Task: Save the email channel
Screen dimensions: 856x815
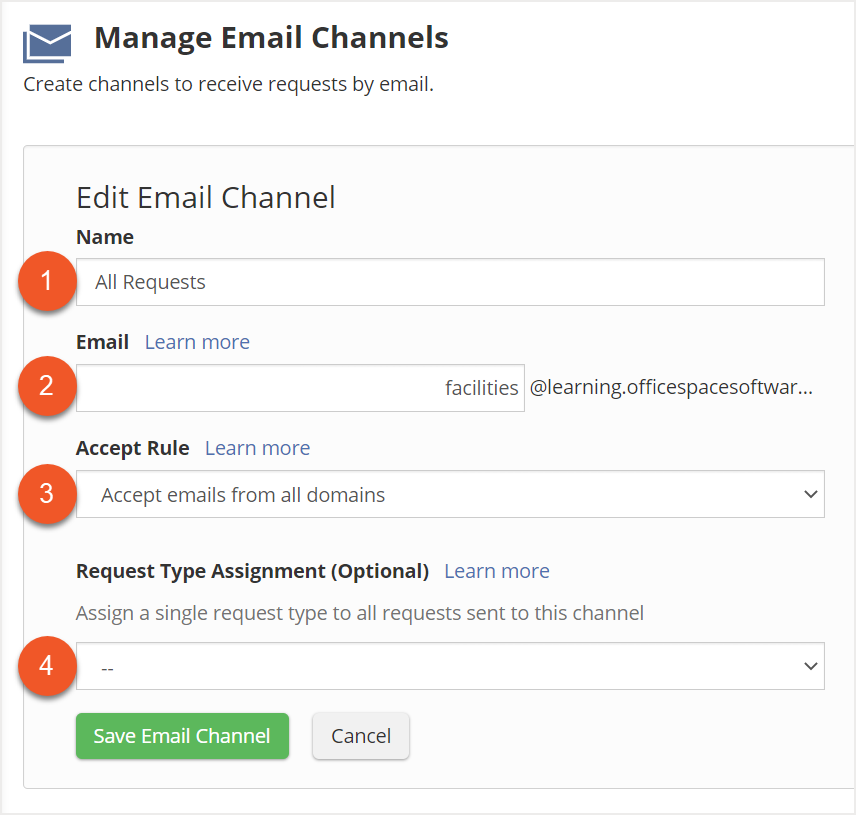Action: [x=182, y=735]
